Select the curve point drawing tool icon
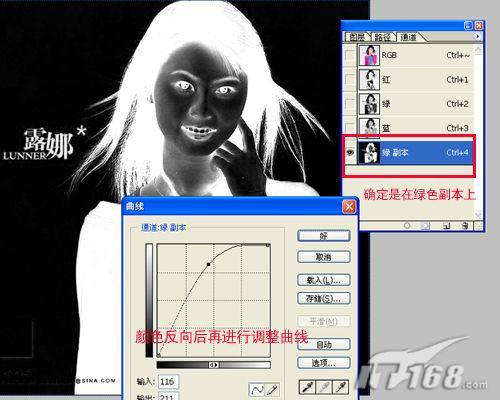Screen dimensions: 500x400 tap(257, 389)
